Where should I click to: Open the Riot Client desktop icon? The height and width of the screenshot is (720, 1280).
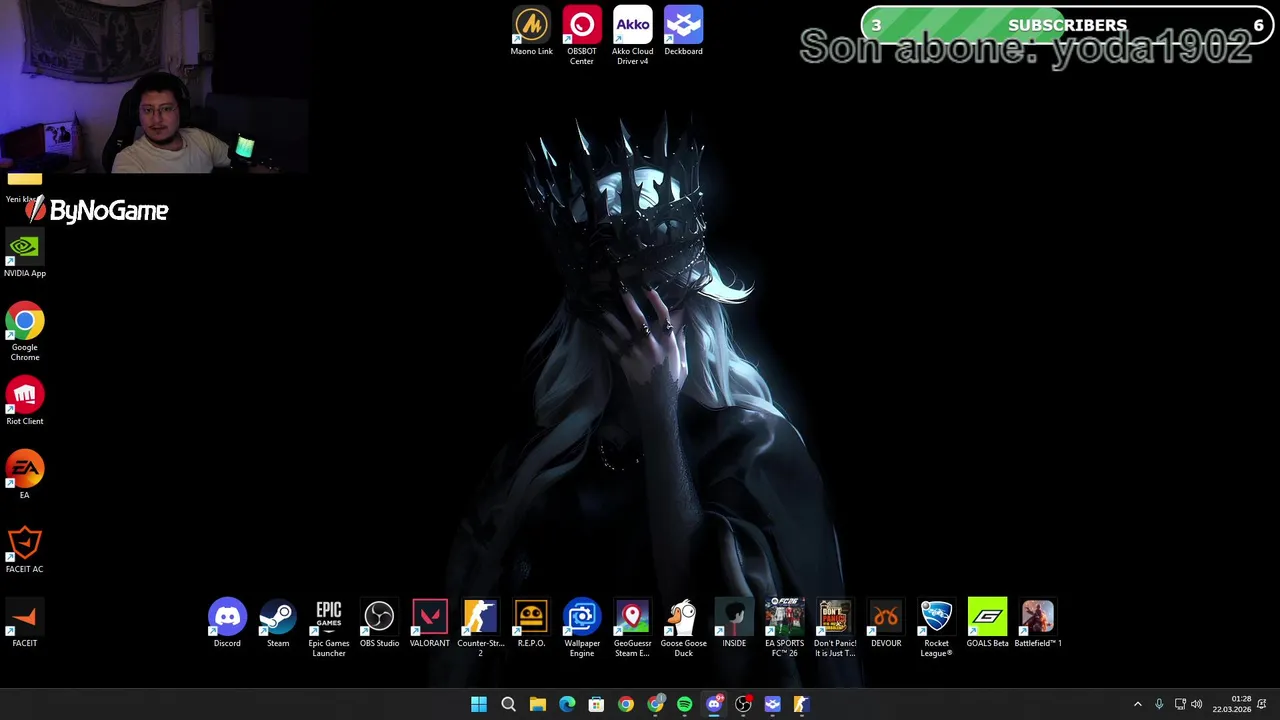[25, 402]
